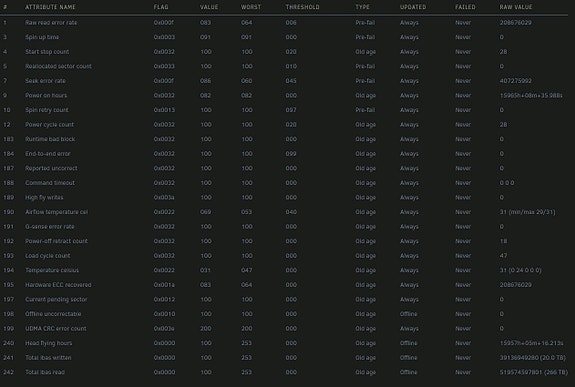
Task: Click raw value 18 in Power-off retract count row
Action: click(503, 241)
